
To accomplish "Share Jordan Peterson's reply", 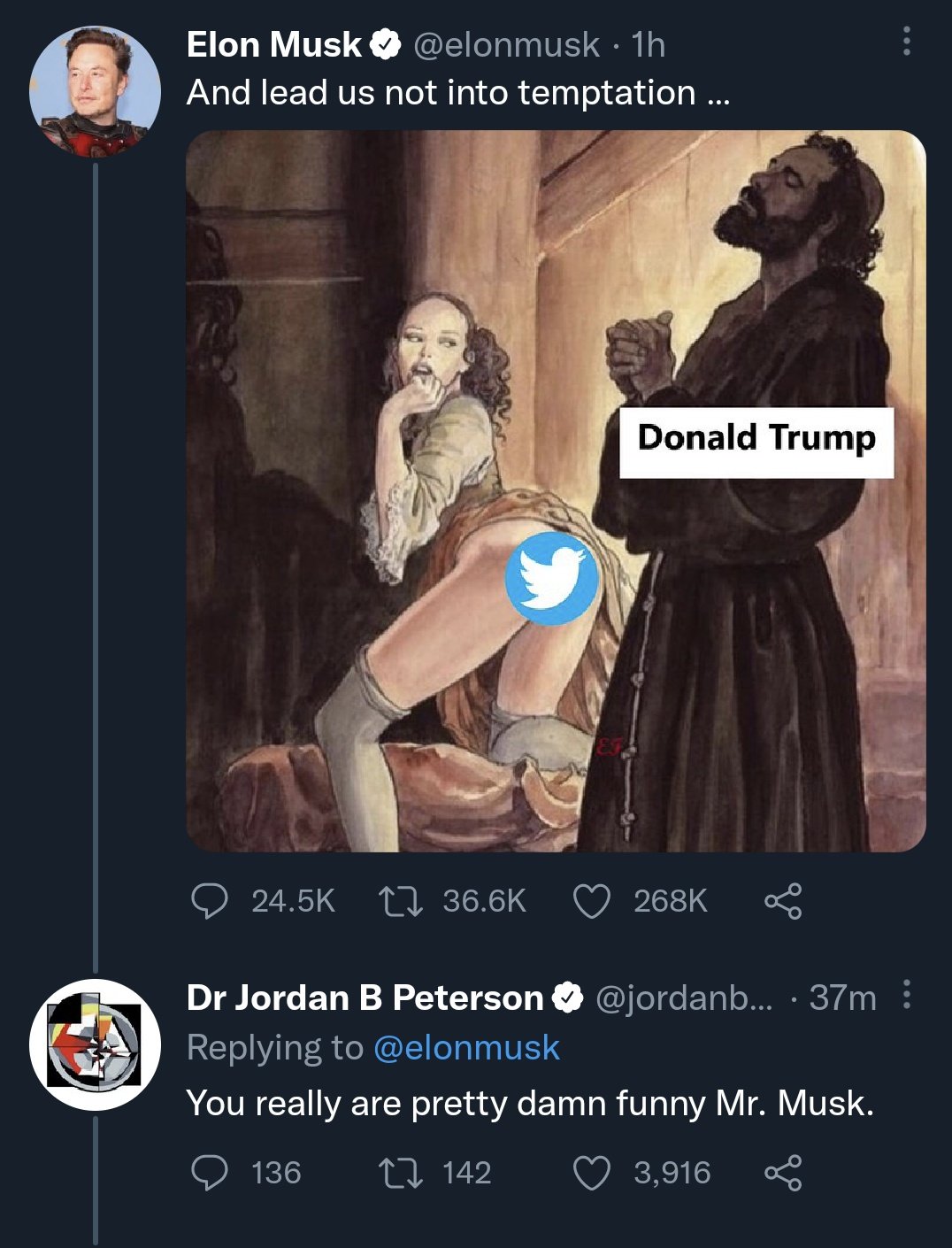I will click(x=783, y=1173).
